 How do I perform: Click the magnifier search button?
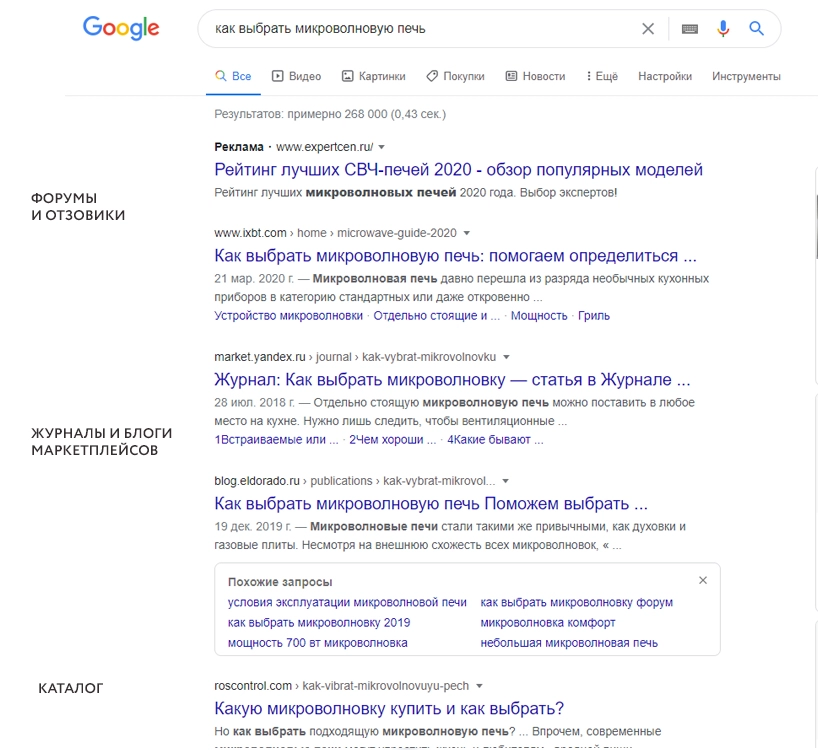756,28
